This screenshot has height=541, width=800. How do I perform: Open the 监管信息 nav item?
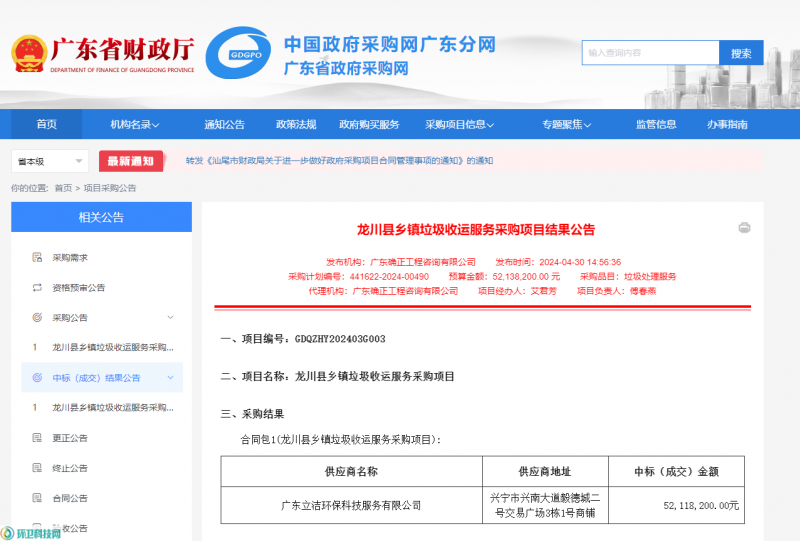[656, 125]
